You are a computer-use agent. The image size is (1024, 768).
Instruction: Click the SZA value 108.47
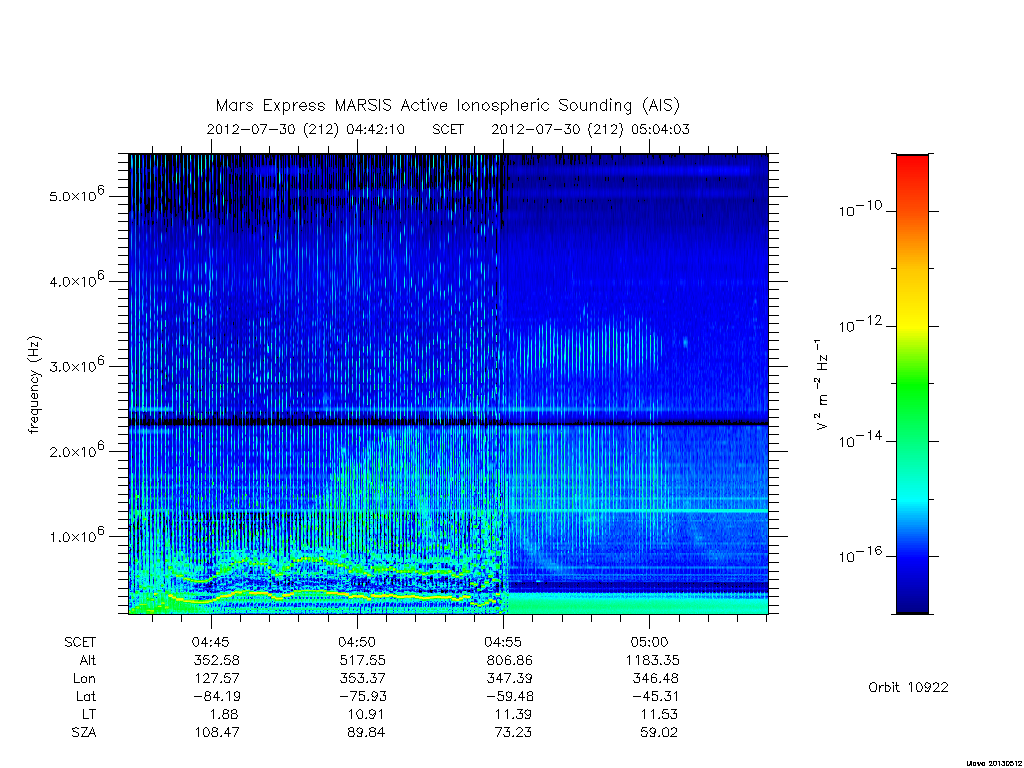pyautogui.click(x=217, y=732)
